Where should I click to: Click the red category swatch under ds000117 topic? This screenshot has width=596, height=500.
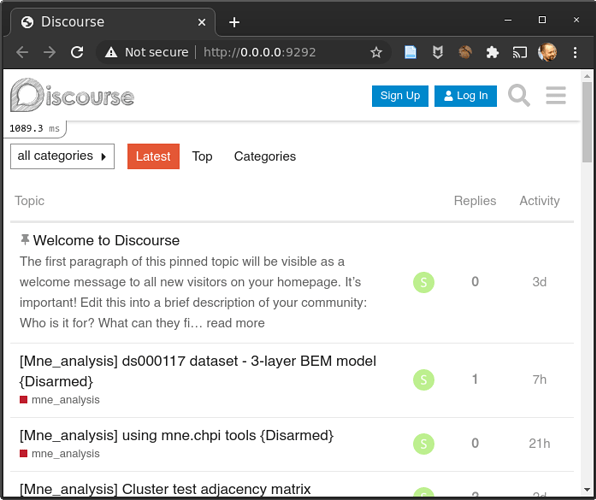(x=24, y=400)
